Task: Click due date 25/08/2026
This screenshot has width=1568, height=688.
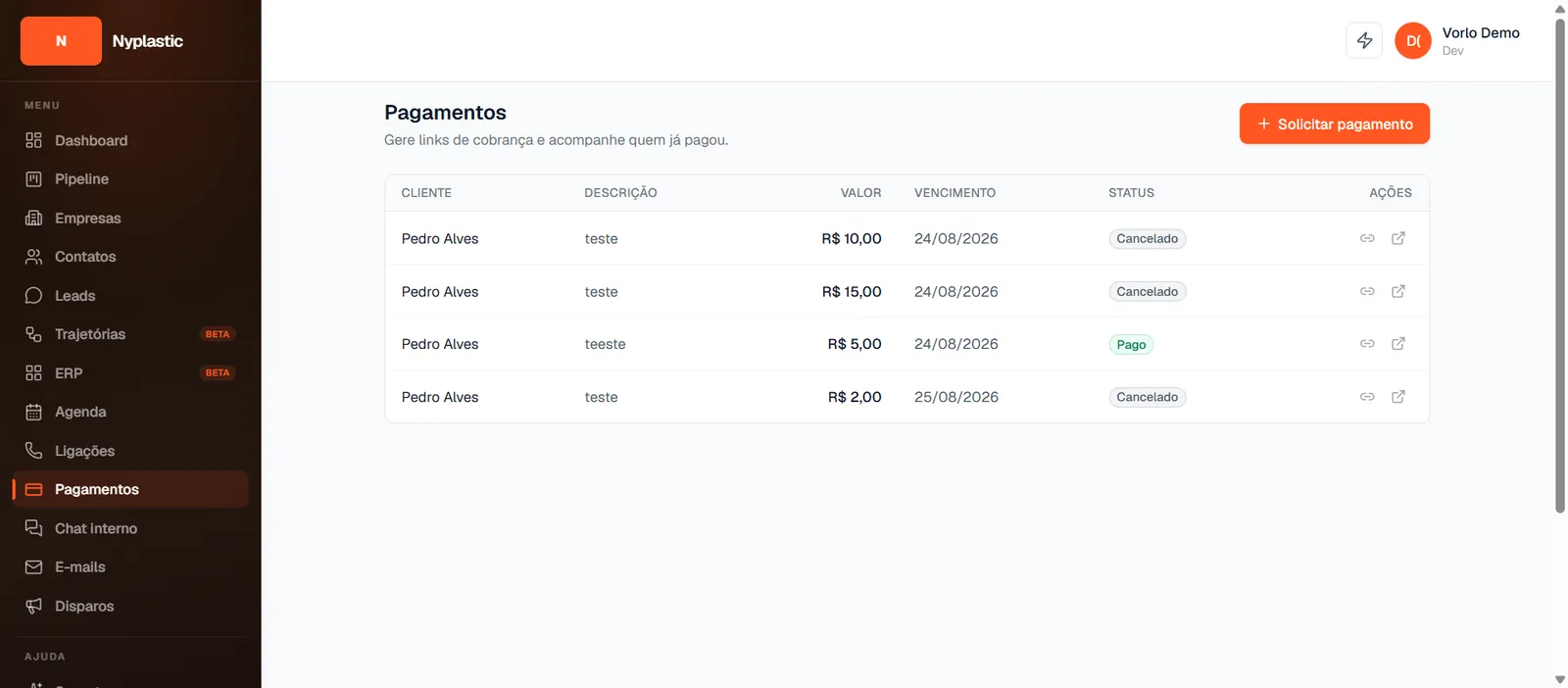Action: (956, 397)
